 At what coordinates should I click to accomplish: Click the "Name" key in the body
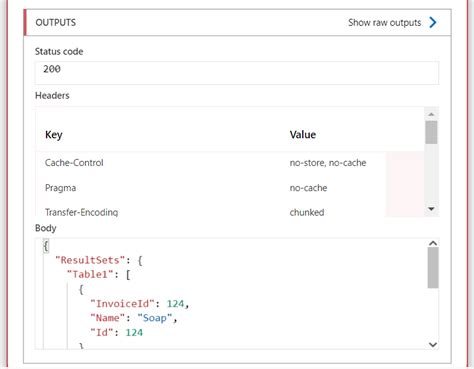click(108, 318)
